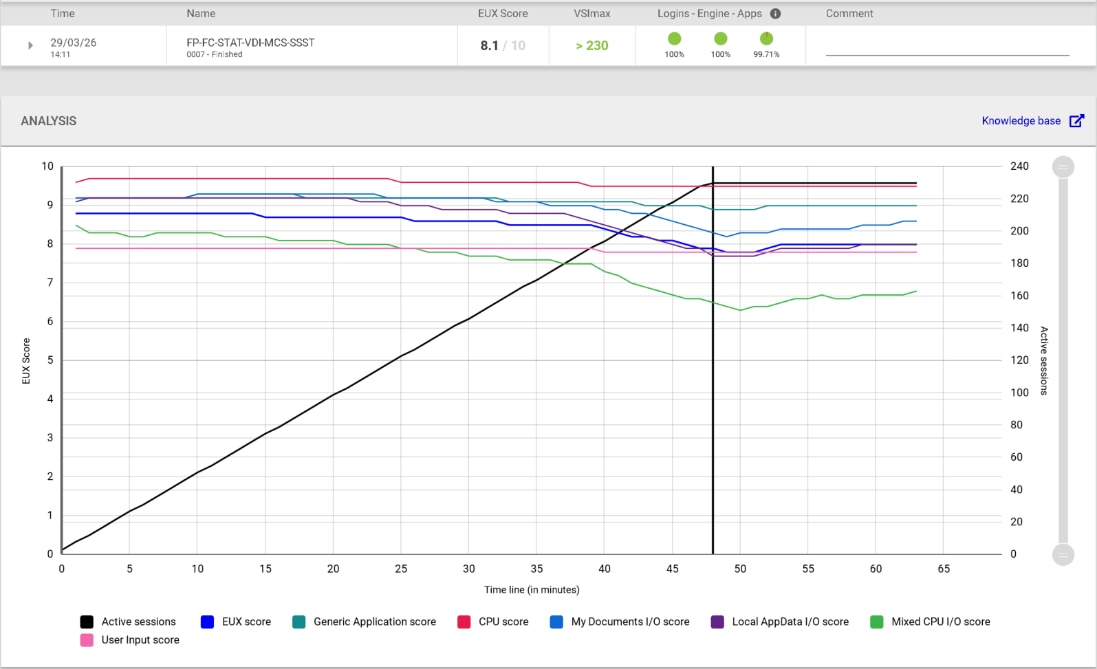The height and width of the screenshot is (669, 1097).
Task: Click the > 230 VSImax value
Action: 592,45
